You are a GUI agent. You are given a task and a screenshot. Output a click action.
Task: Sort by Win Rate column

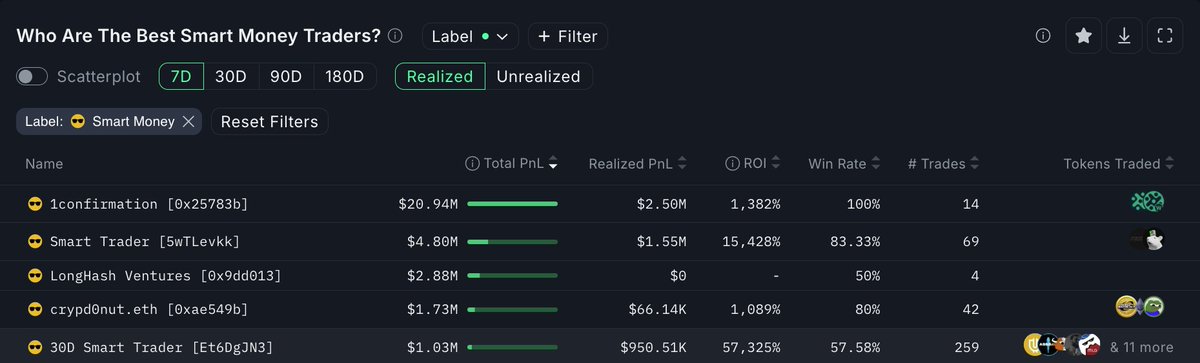[x=845, y=164]
